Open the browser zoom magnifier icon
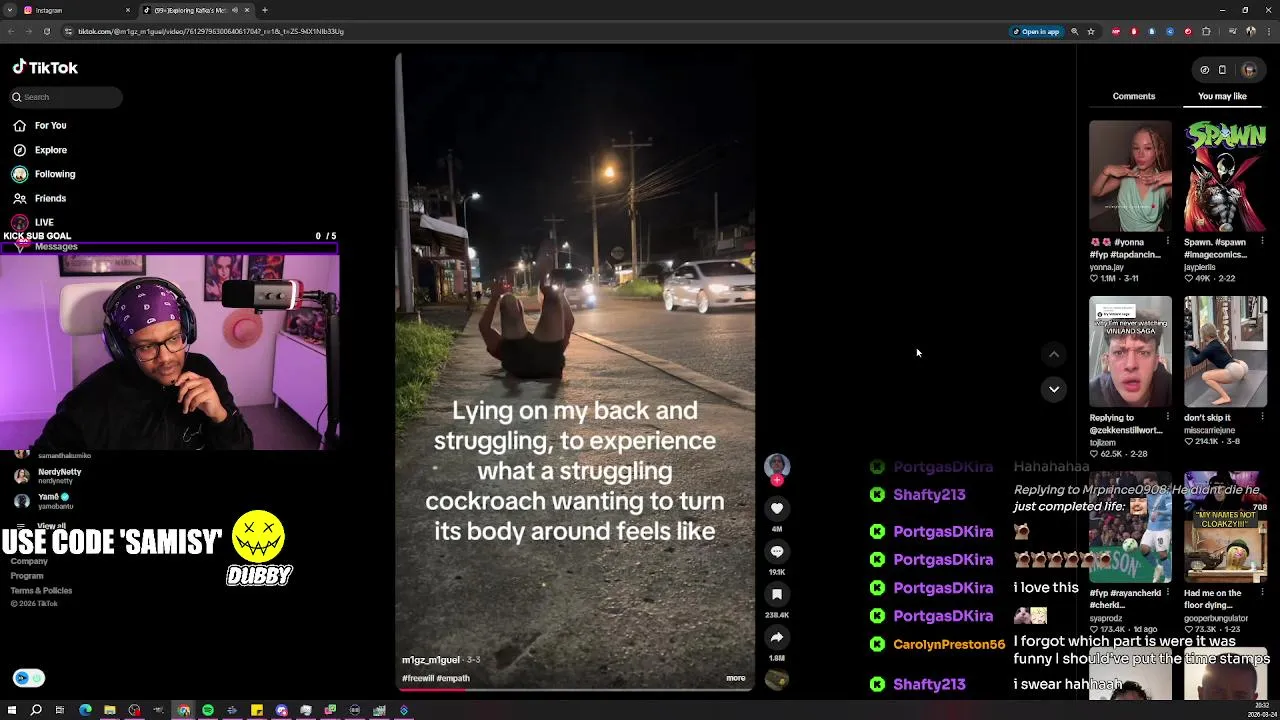Screen dimensions: 1280x720 point(1075,31)
